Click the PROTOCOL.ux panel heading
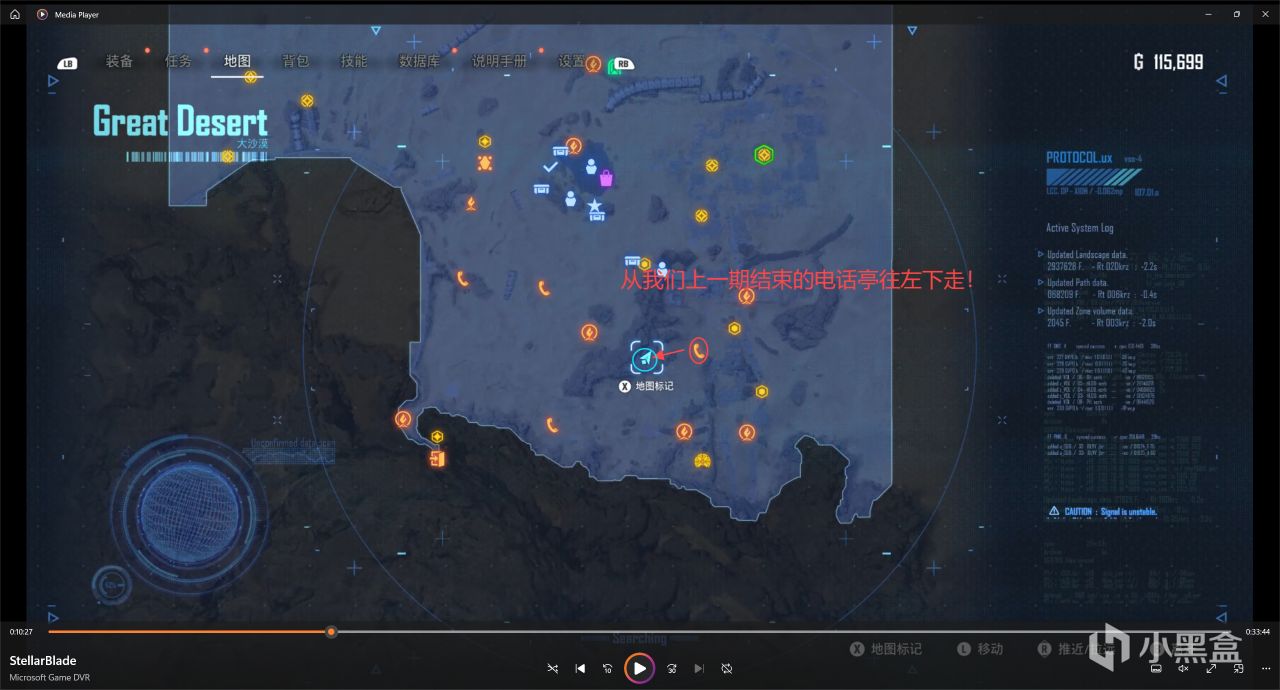Image resolution: width=1280 pixels, height=690 pixels. [x=1079, y=157]
